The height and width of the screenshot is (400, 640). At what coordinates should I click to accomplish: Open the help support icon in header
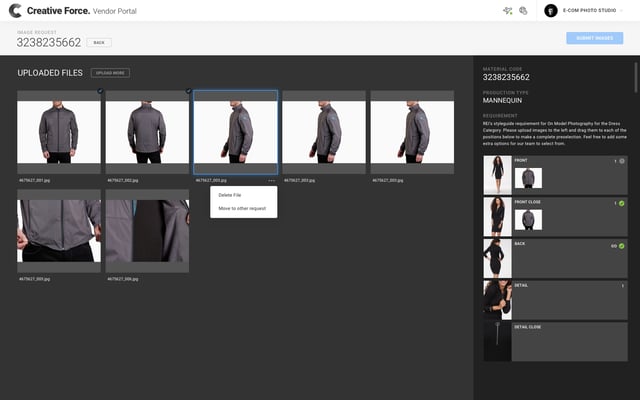523,10
